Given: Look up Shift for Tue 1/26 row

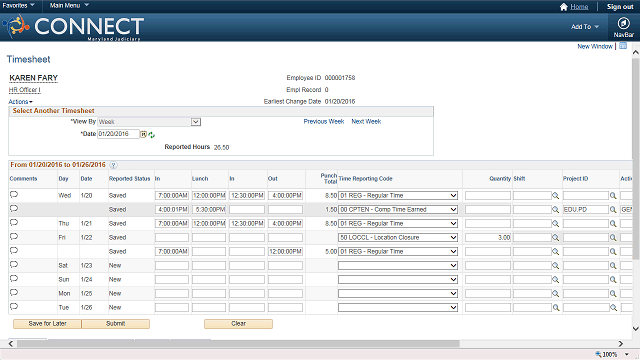Looking at the screenshot, I should point(556,308).
